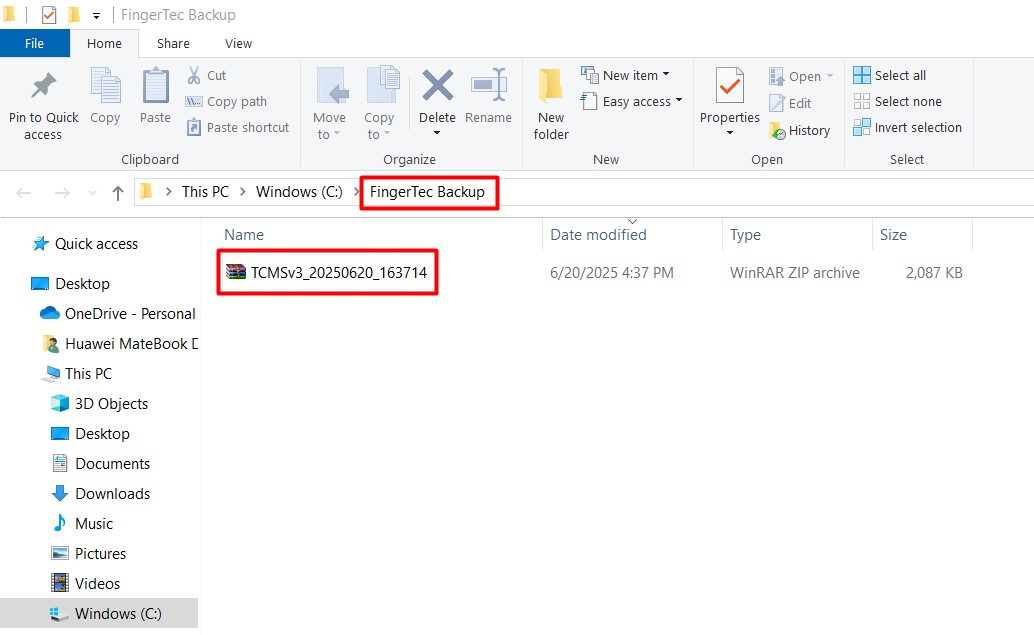Open the Copy to menu
This screenshot has width=1034, height=635.
pos(379,104)
